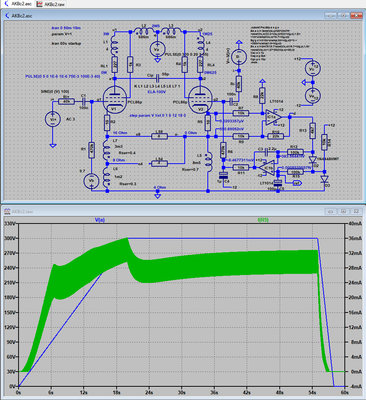The height and width of the screenshot is (400, 366).
Task: Maximize the waveform plot sub-window
Action: tap(344, 211)
